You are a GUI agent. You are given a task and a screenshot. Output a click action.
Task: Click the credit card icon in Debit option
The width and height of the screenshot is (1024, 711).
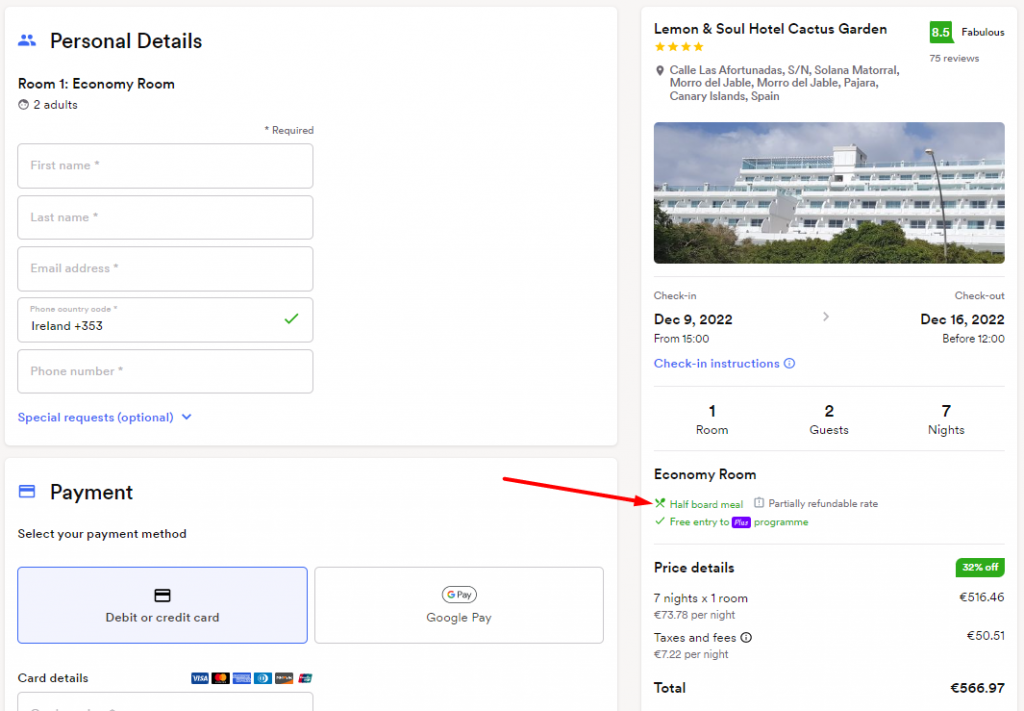tap(162, 595)
